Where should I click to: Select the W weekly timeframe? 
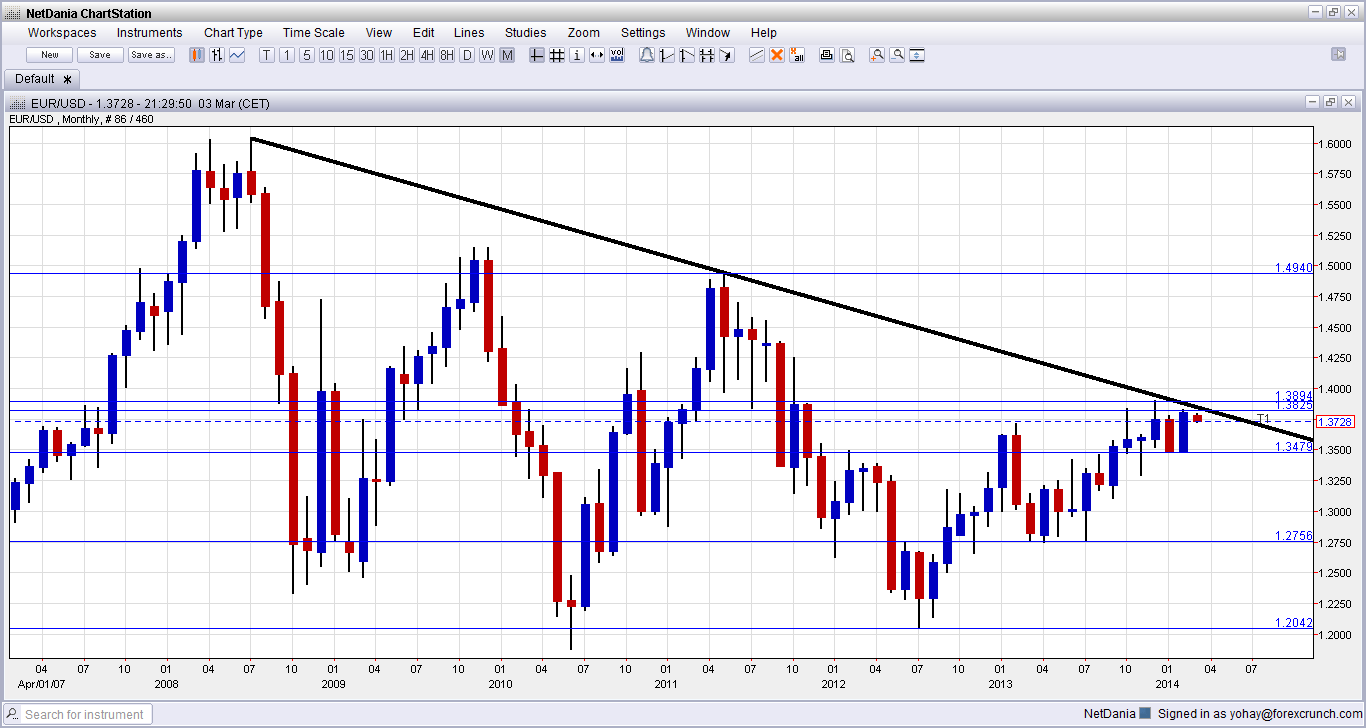point(485,55)
